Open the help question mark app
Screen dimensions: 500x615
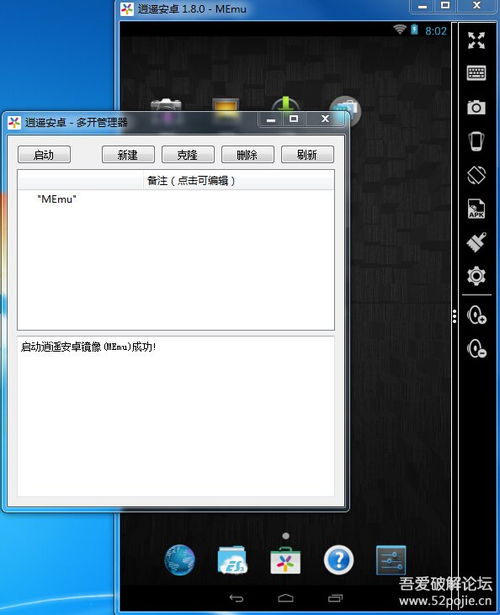click(338, 560)
